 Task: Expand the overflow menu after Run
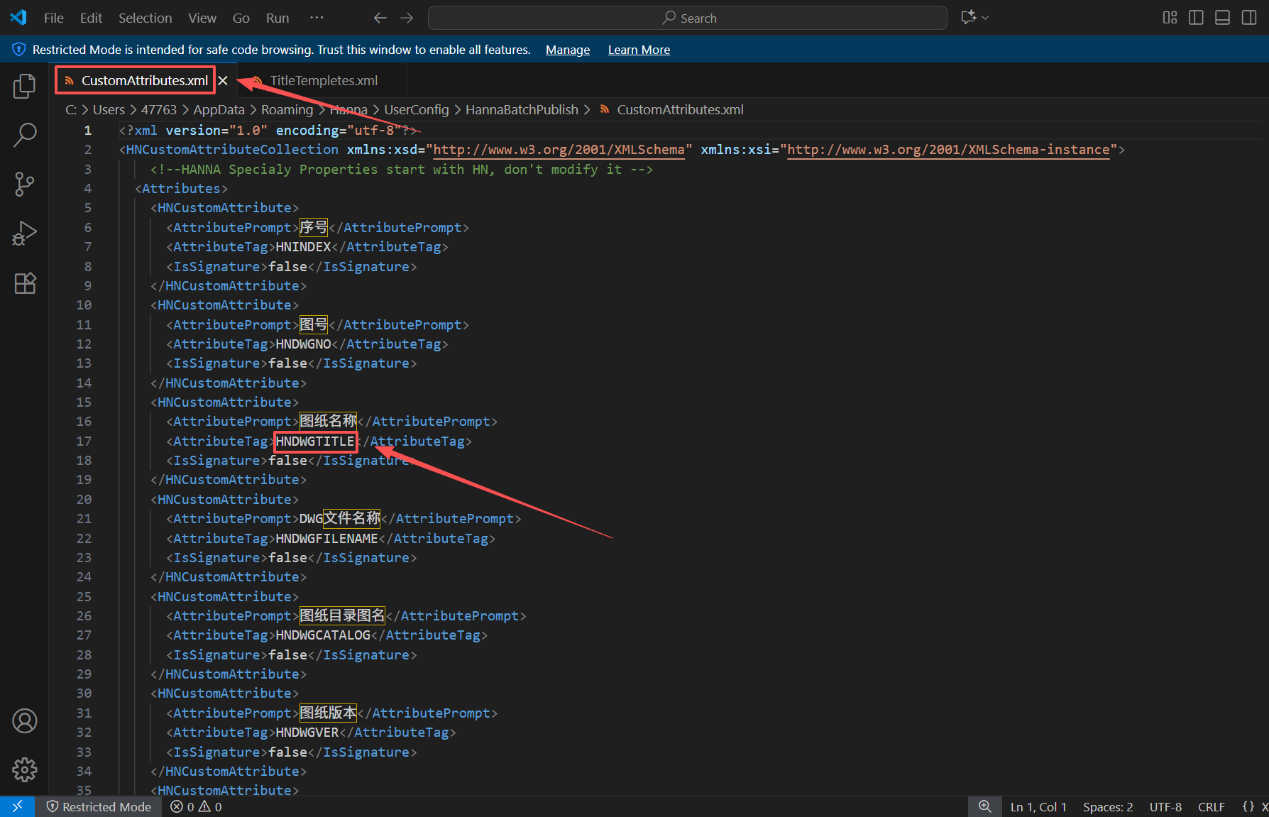click(x=317, y=18)
